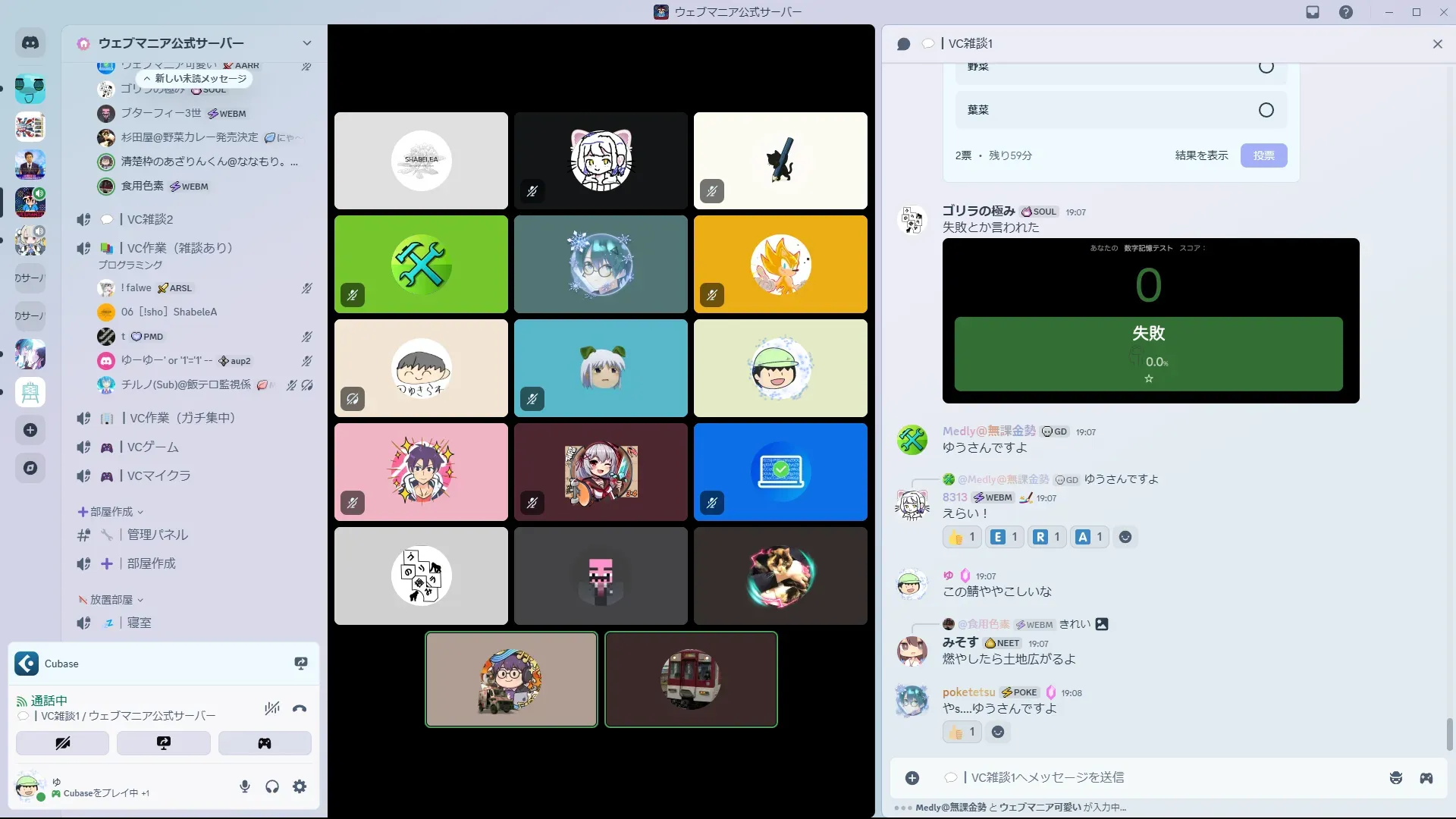Open the Discover servers compass icon
This screenshot has width=1456, height=819.
click(x=30, y=468)
